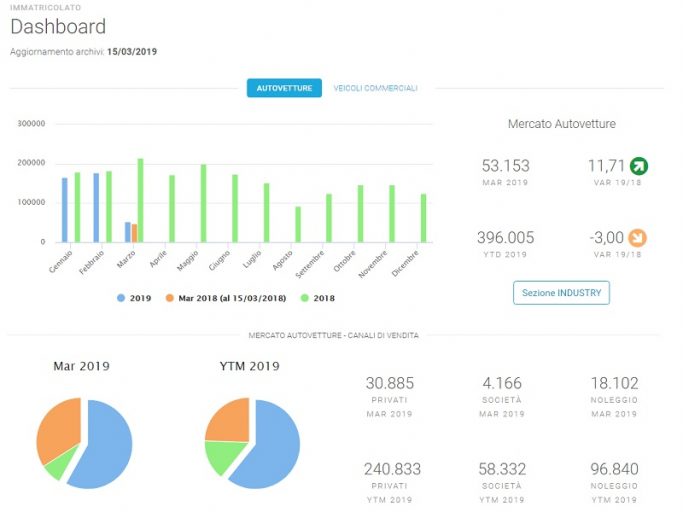Click the green Maggio 2018 bar

tap(203, 203)
